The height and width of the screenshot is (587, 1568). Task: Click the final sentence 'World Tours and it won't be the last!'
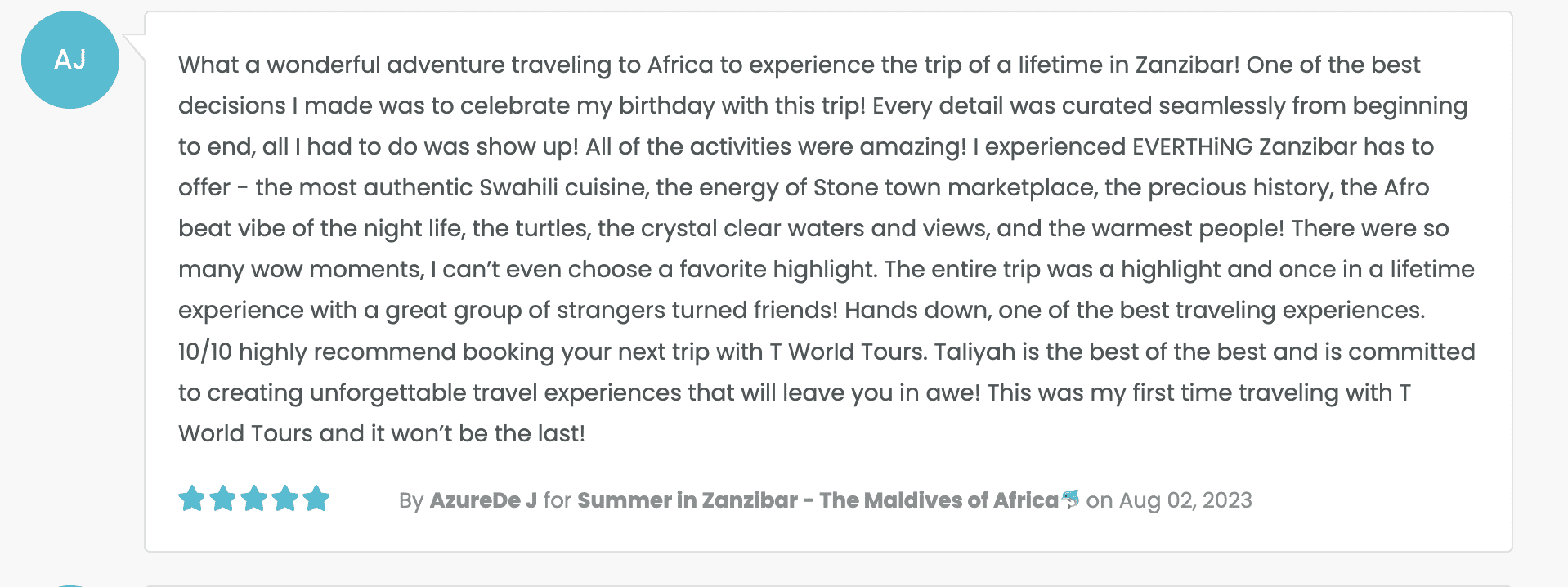point(381,434)
